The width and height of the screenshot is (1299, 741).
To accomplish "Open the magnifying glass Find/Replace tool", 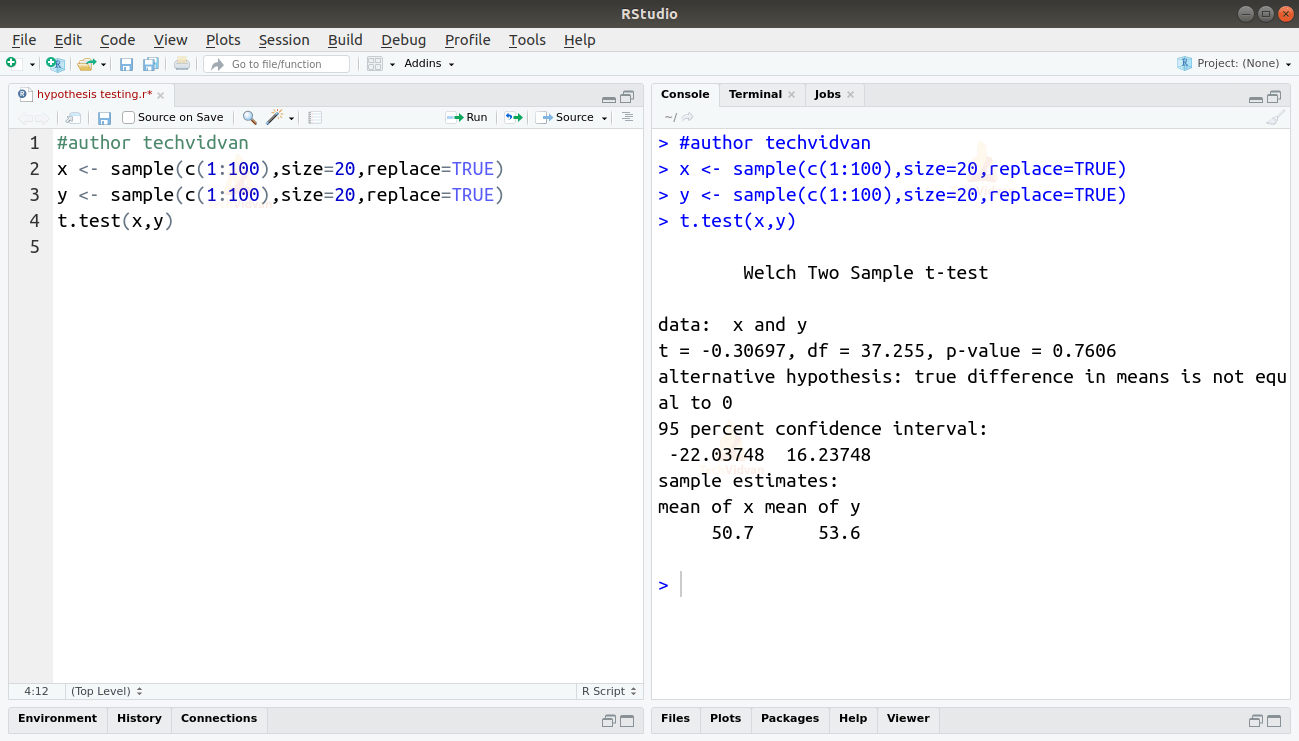I will coord(249,117).
